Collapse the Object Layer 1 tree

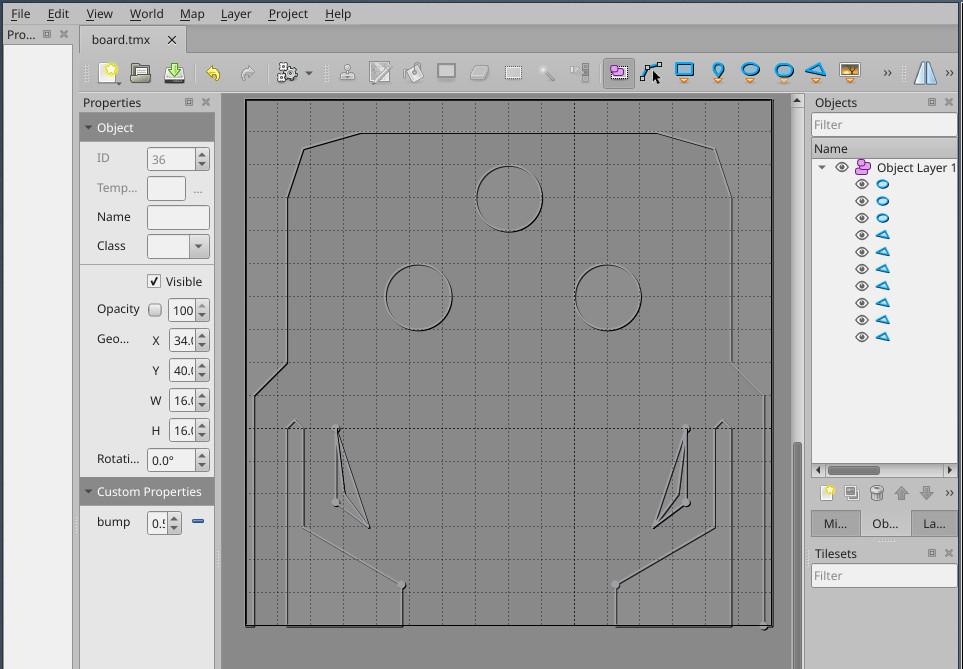[823, 168]
